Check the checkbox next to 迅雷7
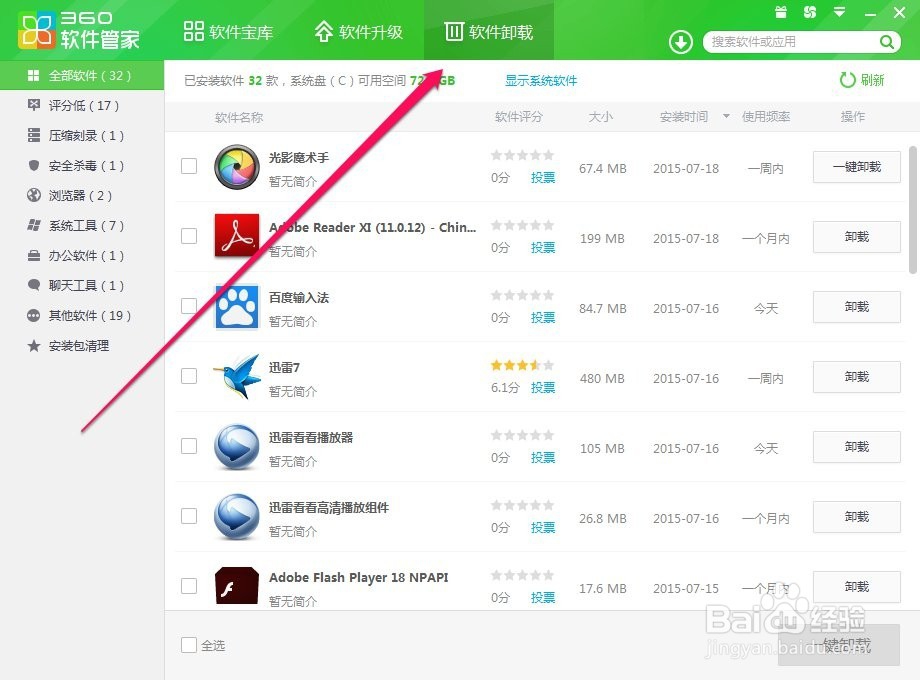The image size is (920, 680). point(189,377)
